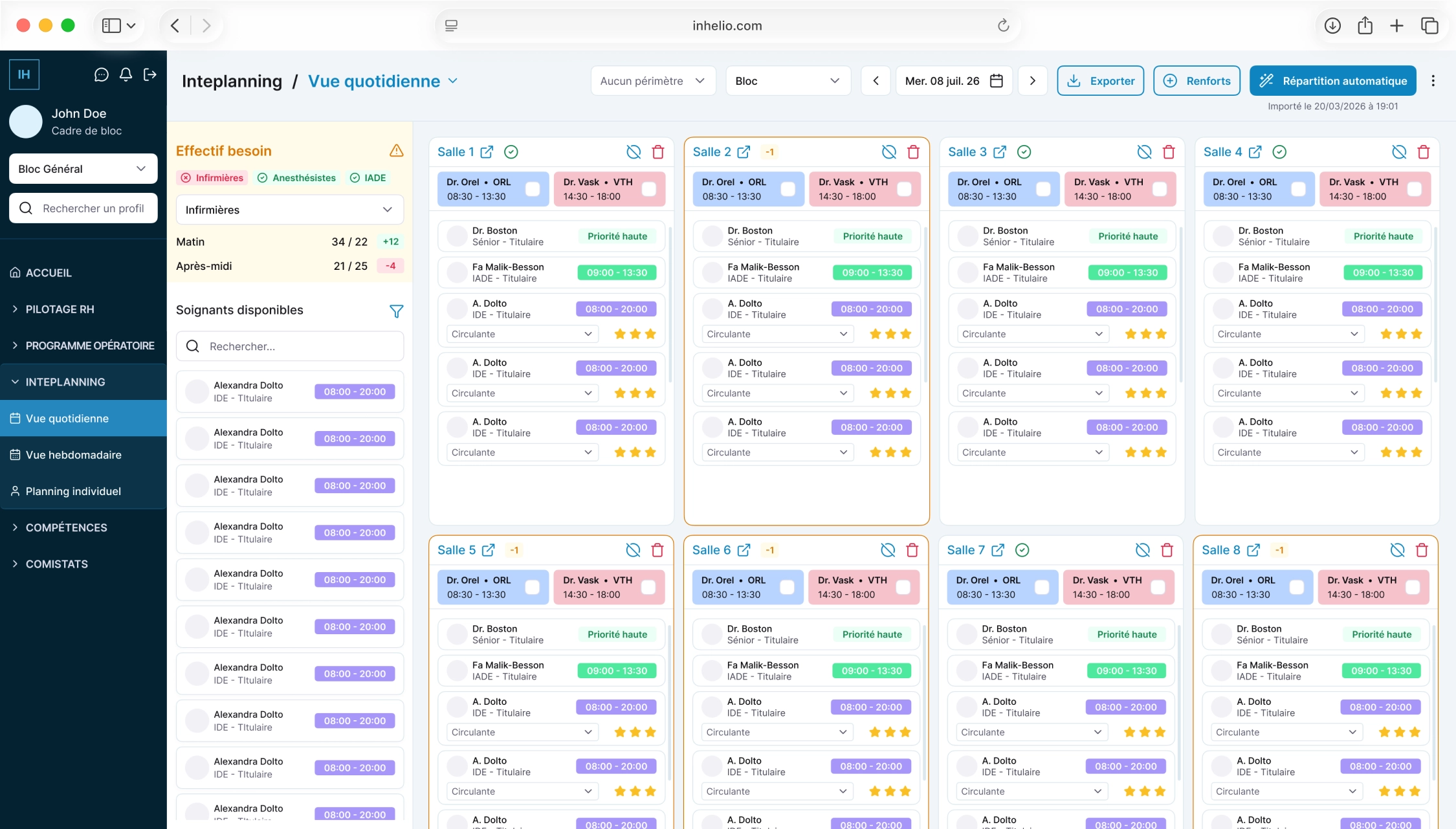Image resolution: width=1456 pixels, height=829 pixels.
Task: Expand PILOTAGE RH menu section
Action: pos(83,309)
